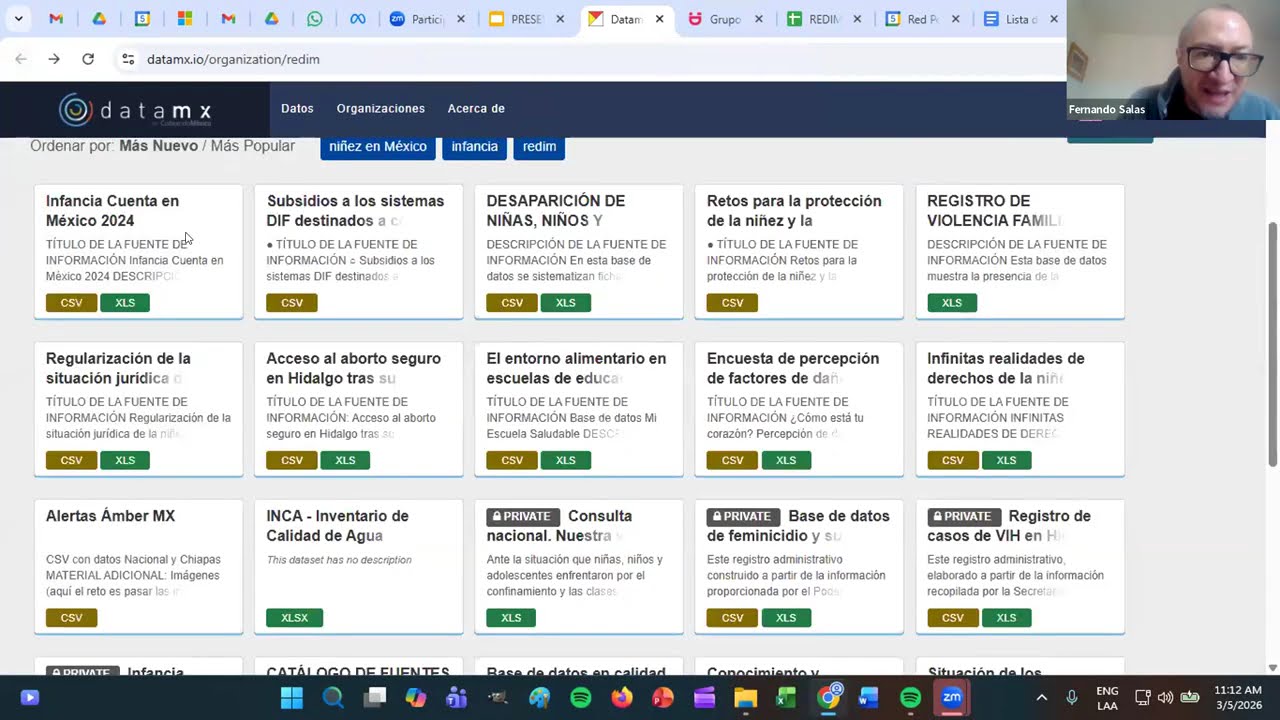Open PowerPoint from taskbar
This screenshot has width=1280, height=720.
point(663,697)
